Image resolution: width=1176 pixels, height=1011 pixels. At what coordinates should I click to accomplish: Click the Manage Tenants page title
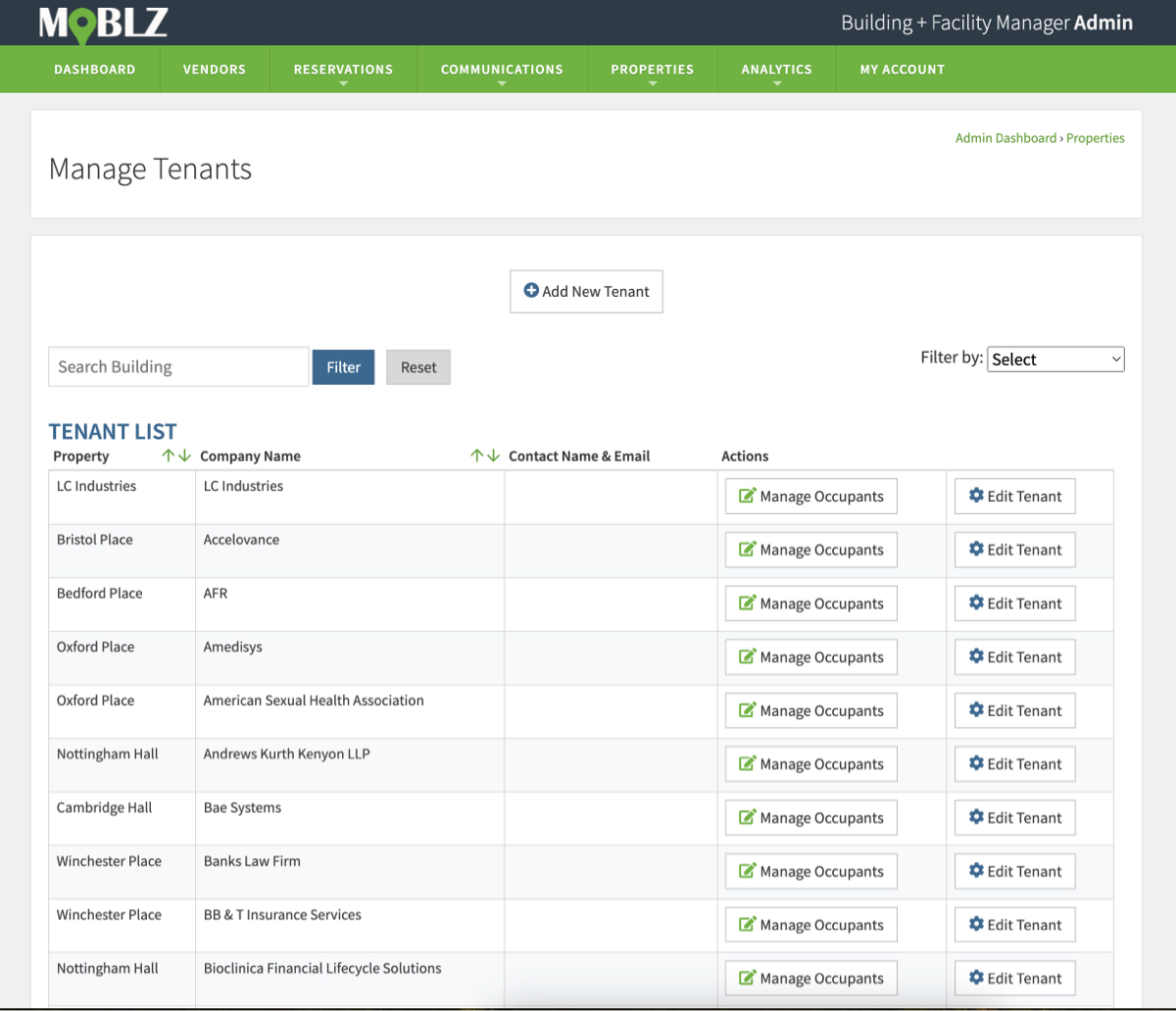(150, 169)
